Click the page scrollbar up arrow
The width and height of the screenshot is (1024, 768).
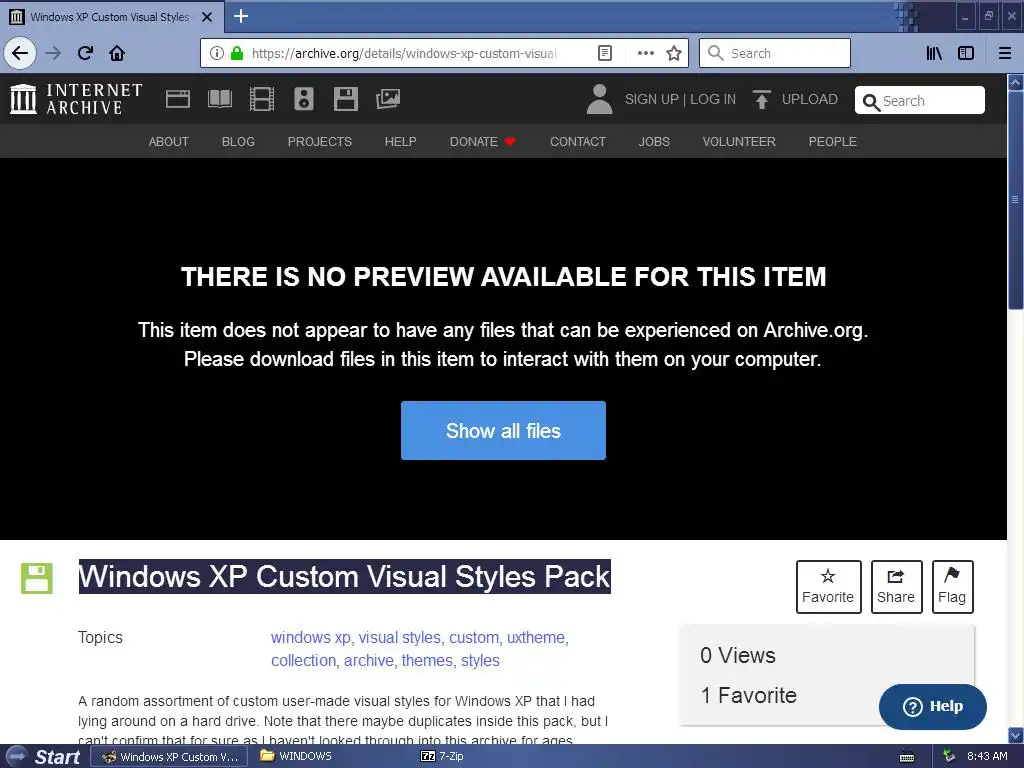1015,83
